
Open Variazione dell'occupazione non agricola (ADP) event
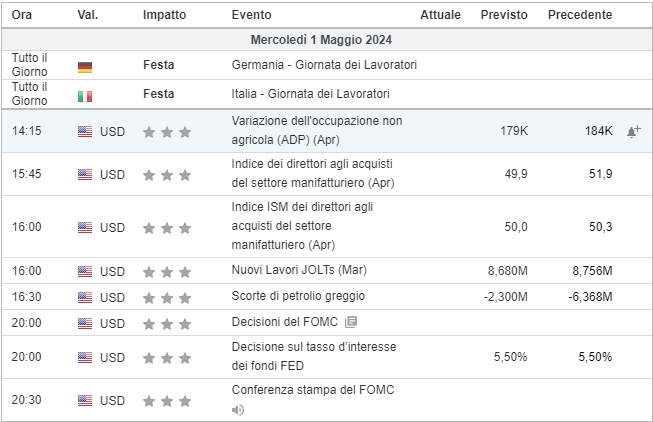[x=317, y=130]
